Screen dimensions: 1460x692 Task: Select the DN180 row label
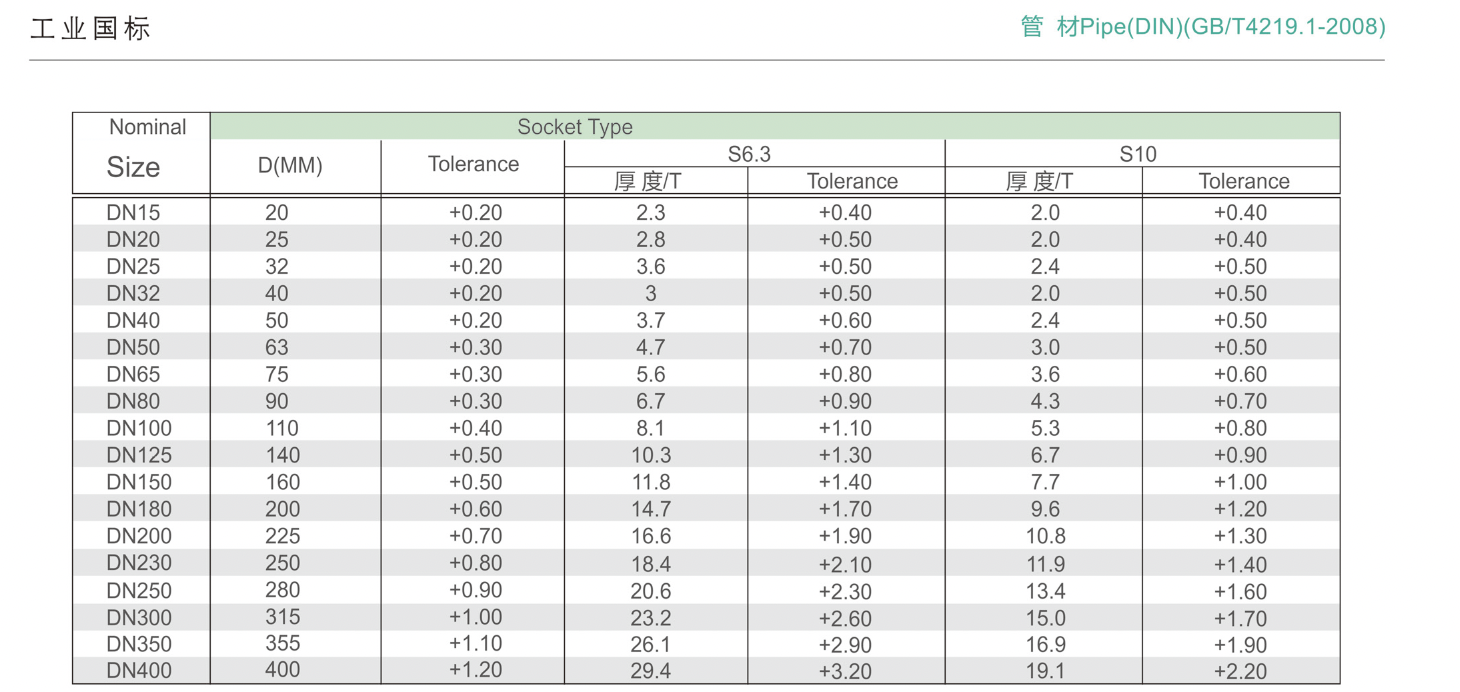pyautogui.click(x=139, y=510)
